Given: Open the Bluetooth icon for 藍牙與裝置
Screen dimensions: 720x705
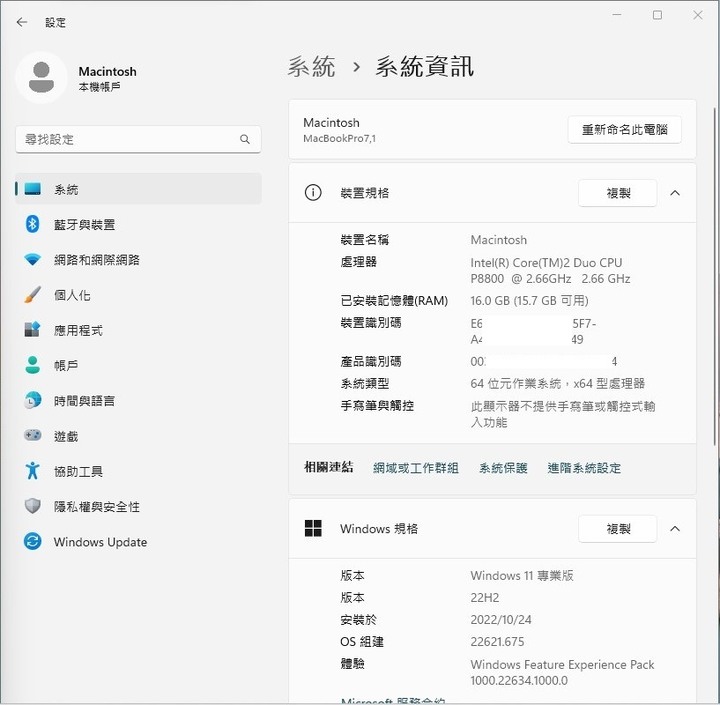Looking at the screenshot, I should (x=32, y=224).
